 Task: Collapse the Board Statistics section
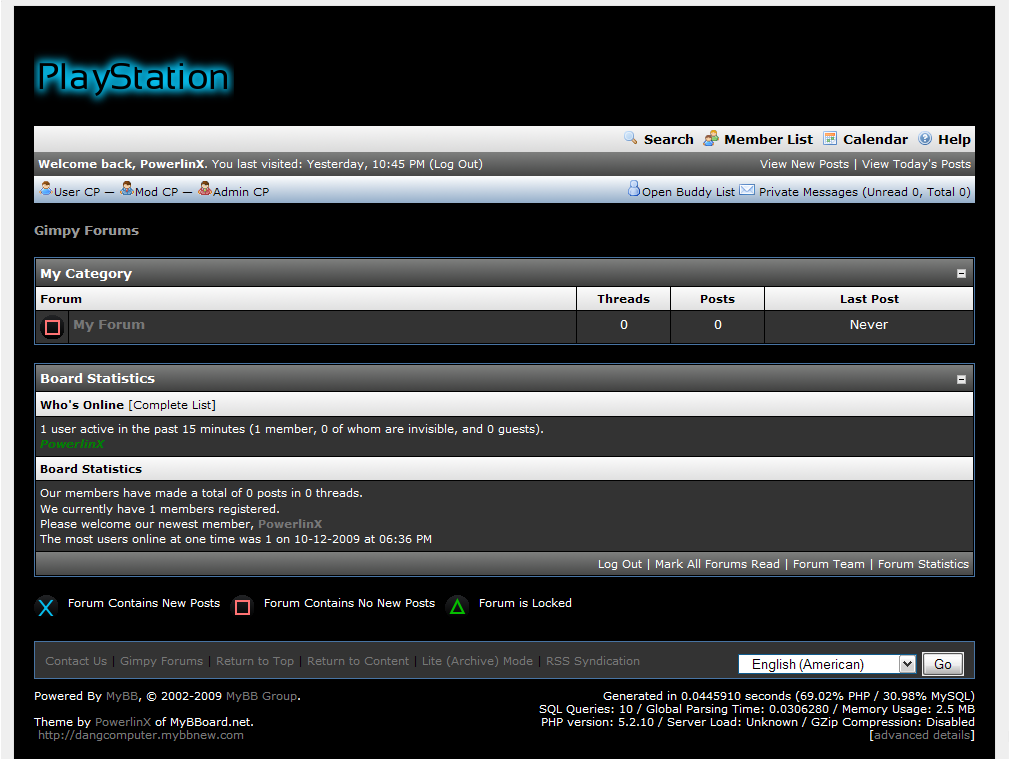coord(961,379)
